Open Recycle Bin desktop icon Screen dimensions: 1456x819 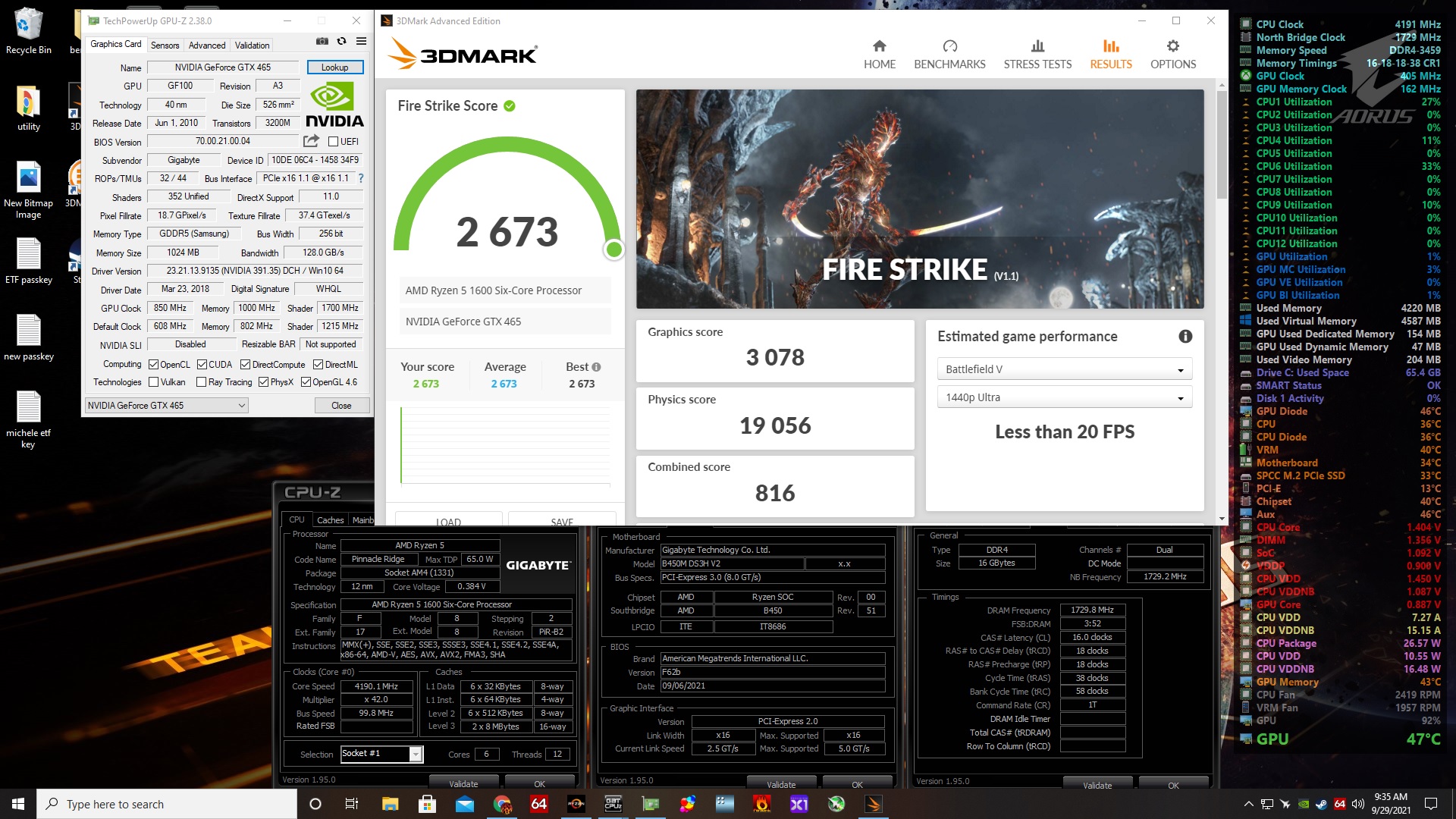[x=29, y=32]
